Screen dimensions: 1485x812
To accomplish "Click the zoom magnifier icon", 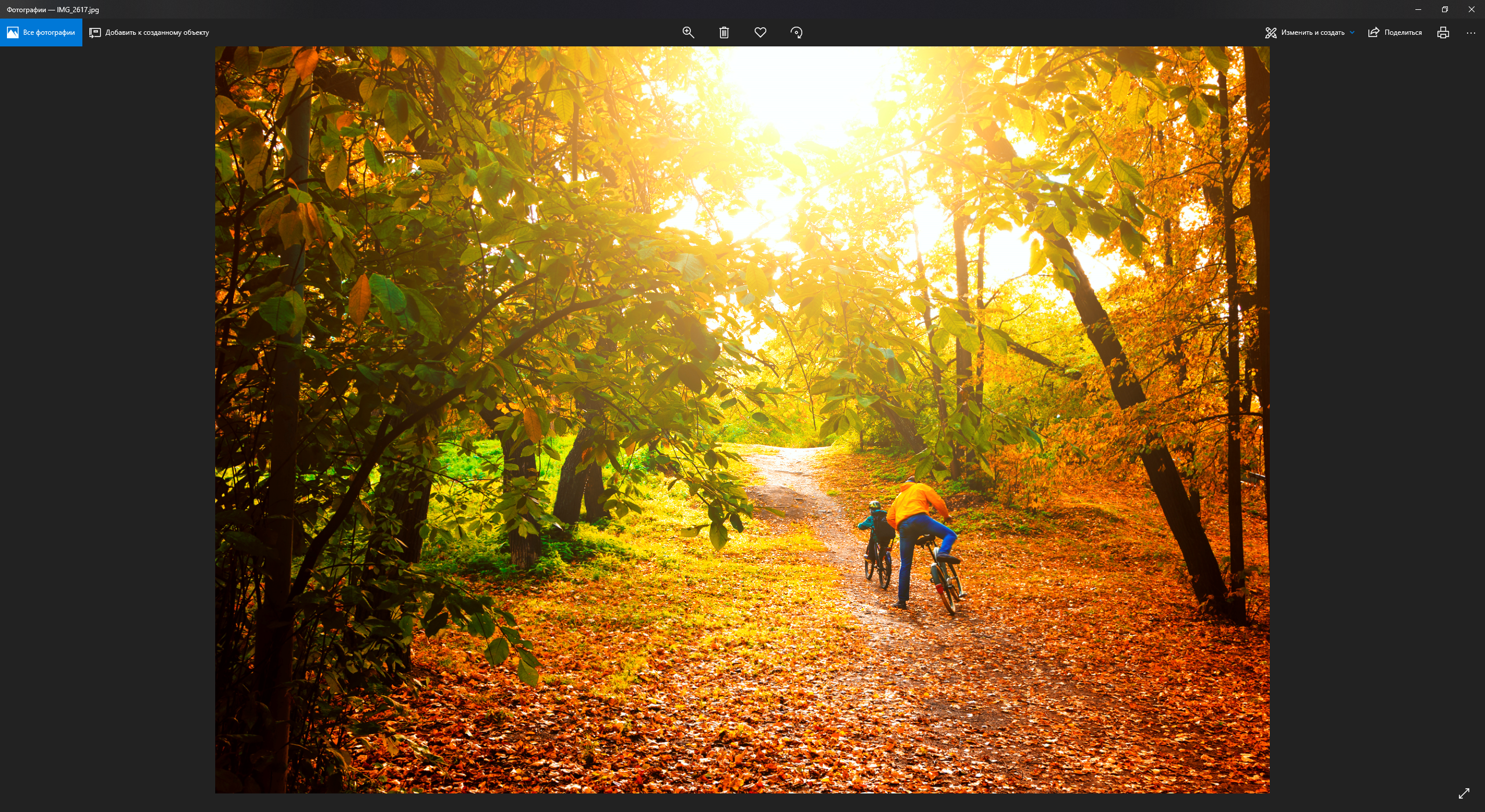I will [x=688, y=32].
